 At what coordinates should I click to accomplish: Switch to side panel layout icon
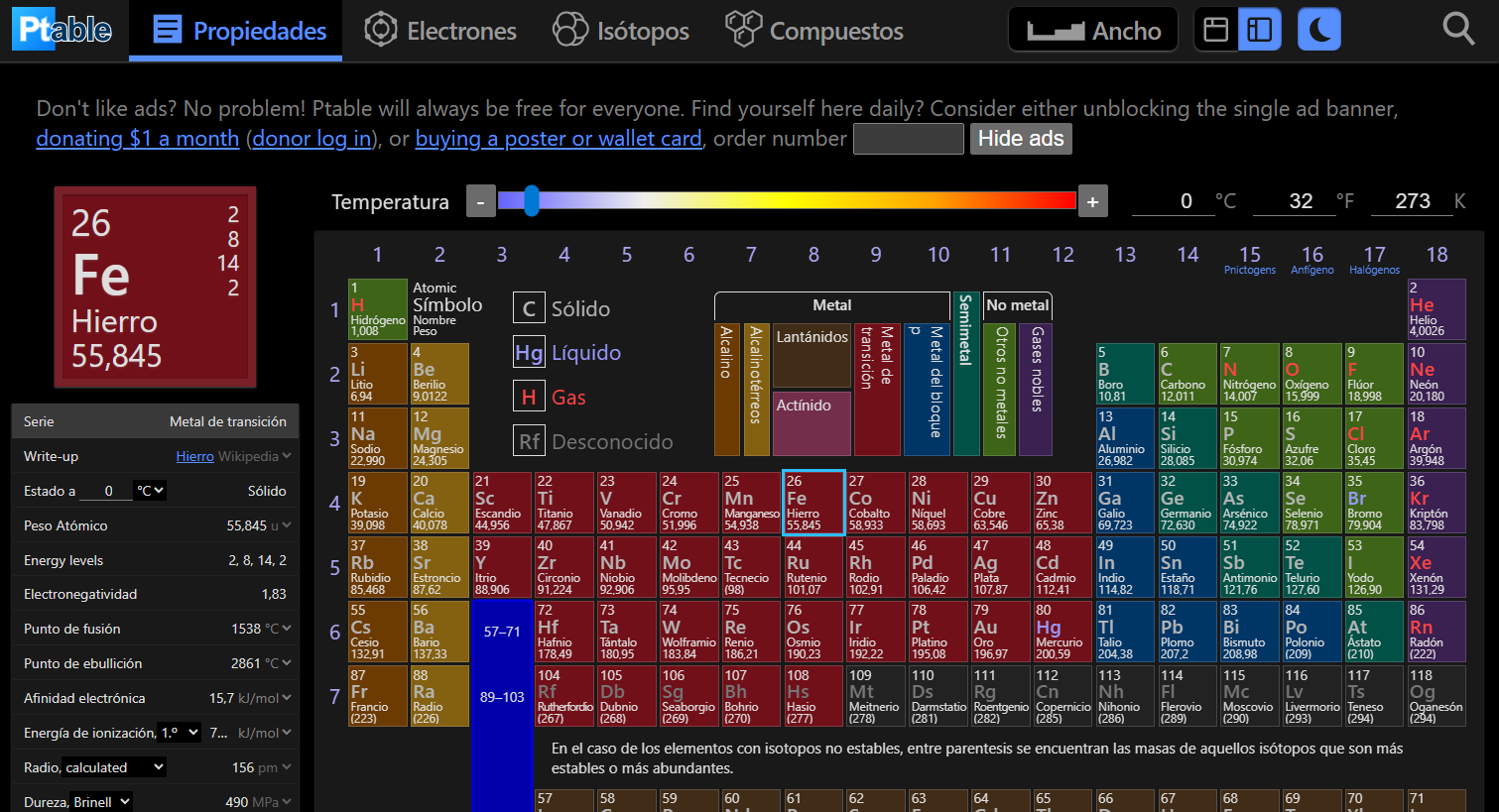click(x=1260, y=30)
